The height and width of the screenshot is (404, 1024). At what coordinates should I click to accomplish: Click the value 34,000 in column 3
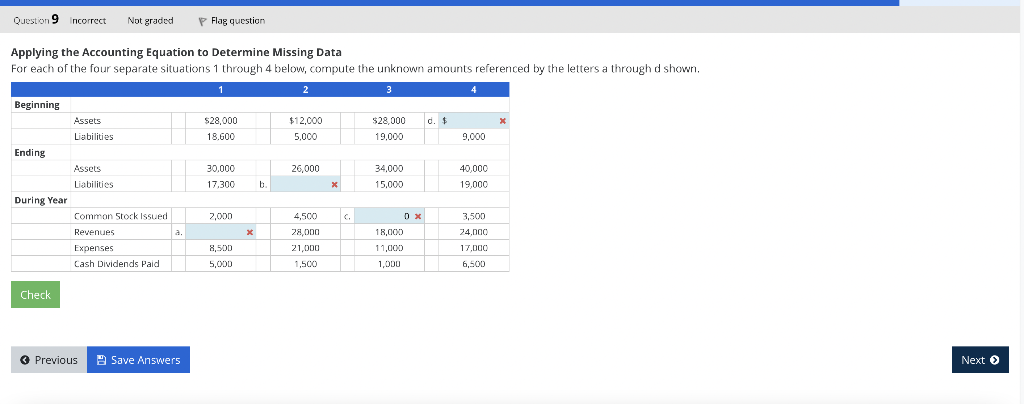click(x=389, y=168)
